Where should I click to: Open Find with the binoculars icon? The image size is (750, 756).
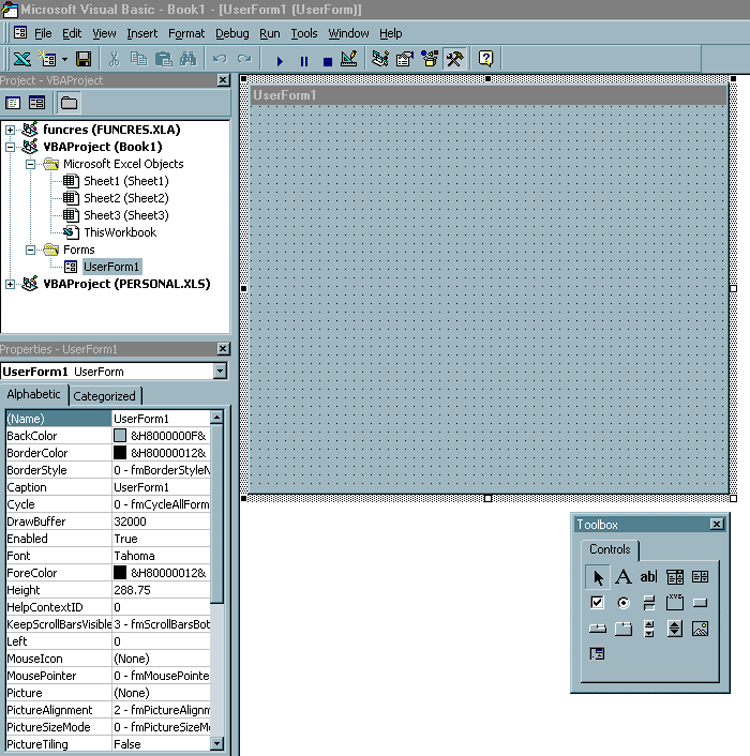tap(188, 59)
